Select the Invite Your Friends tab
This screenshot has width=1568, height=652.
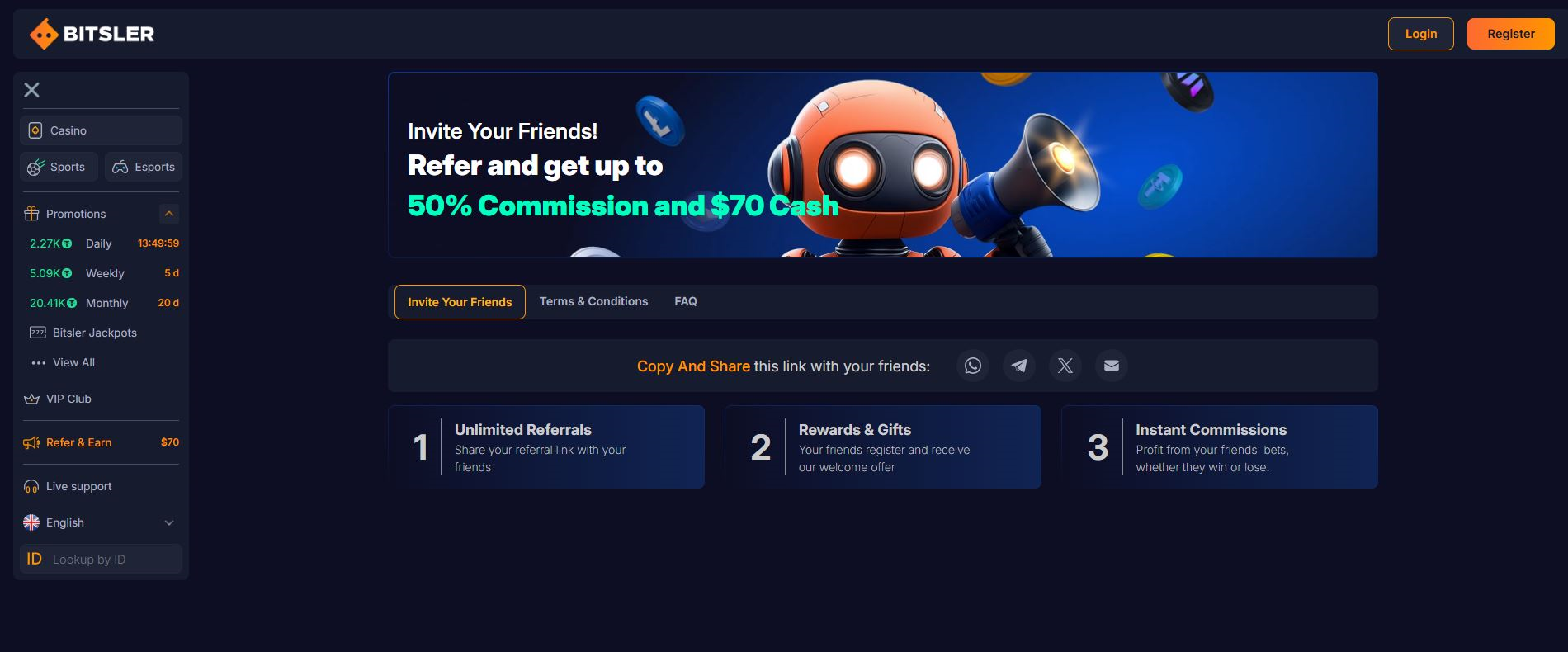(460, 302)
